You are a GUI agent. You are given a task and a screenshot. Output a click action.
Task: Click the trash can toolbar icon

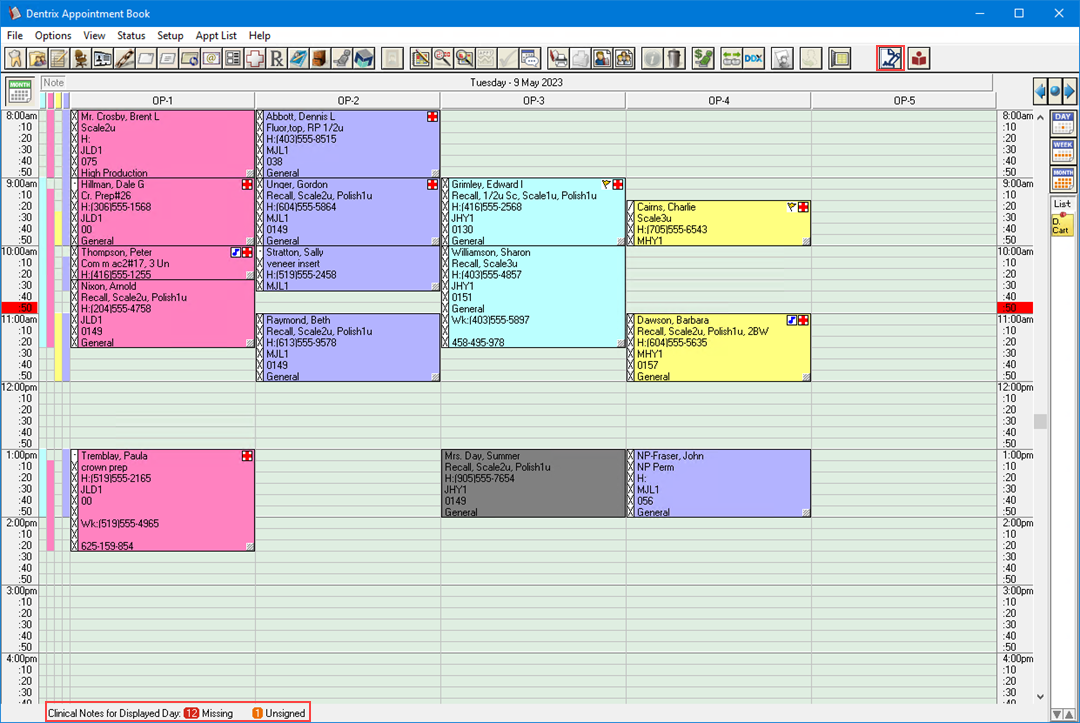(x=675, y=58)
